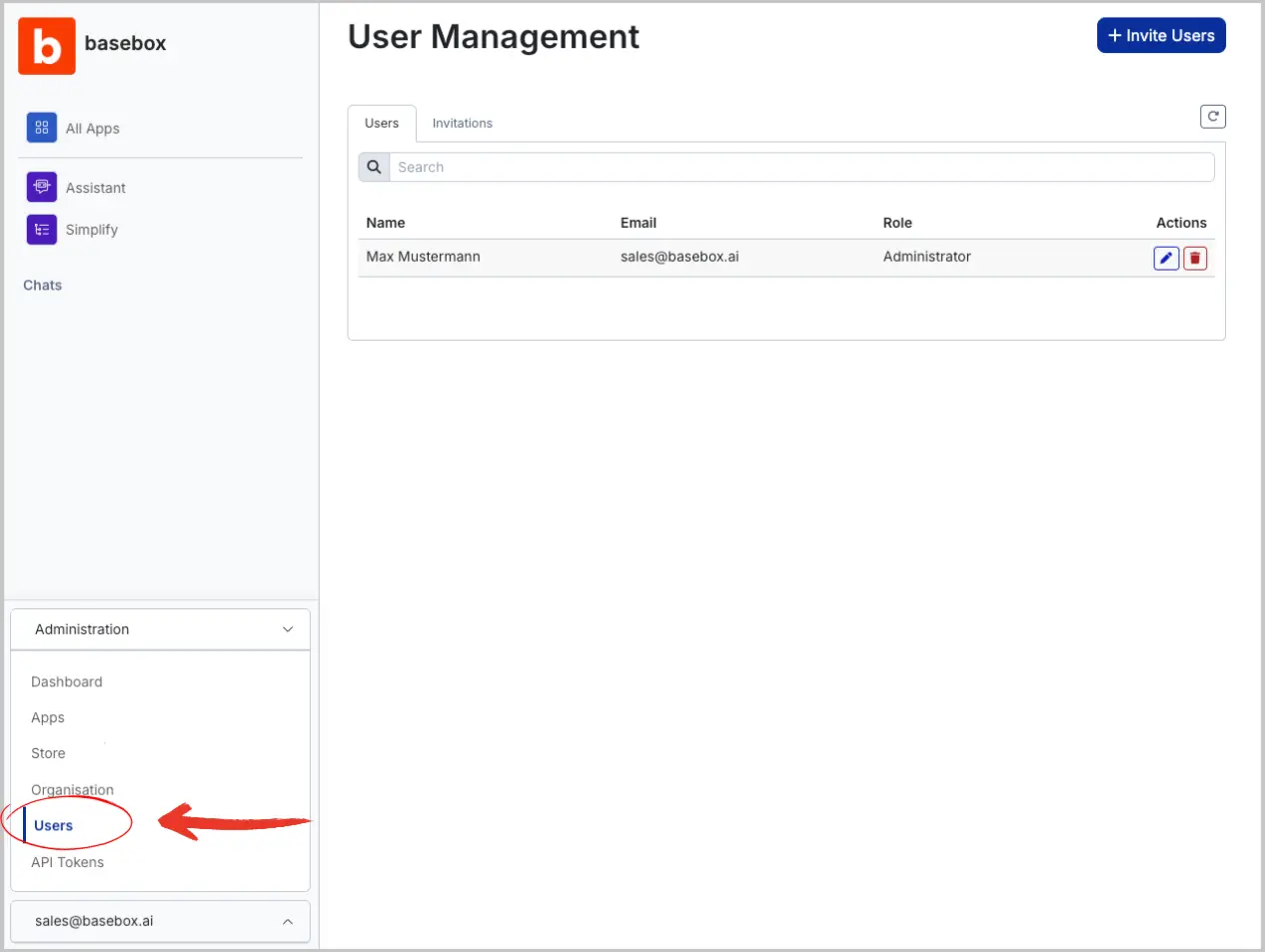The height and width of the screenshot is (952, 1265).
Task: Open the API Tokens page
Action: tap(67, 862)
